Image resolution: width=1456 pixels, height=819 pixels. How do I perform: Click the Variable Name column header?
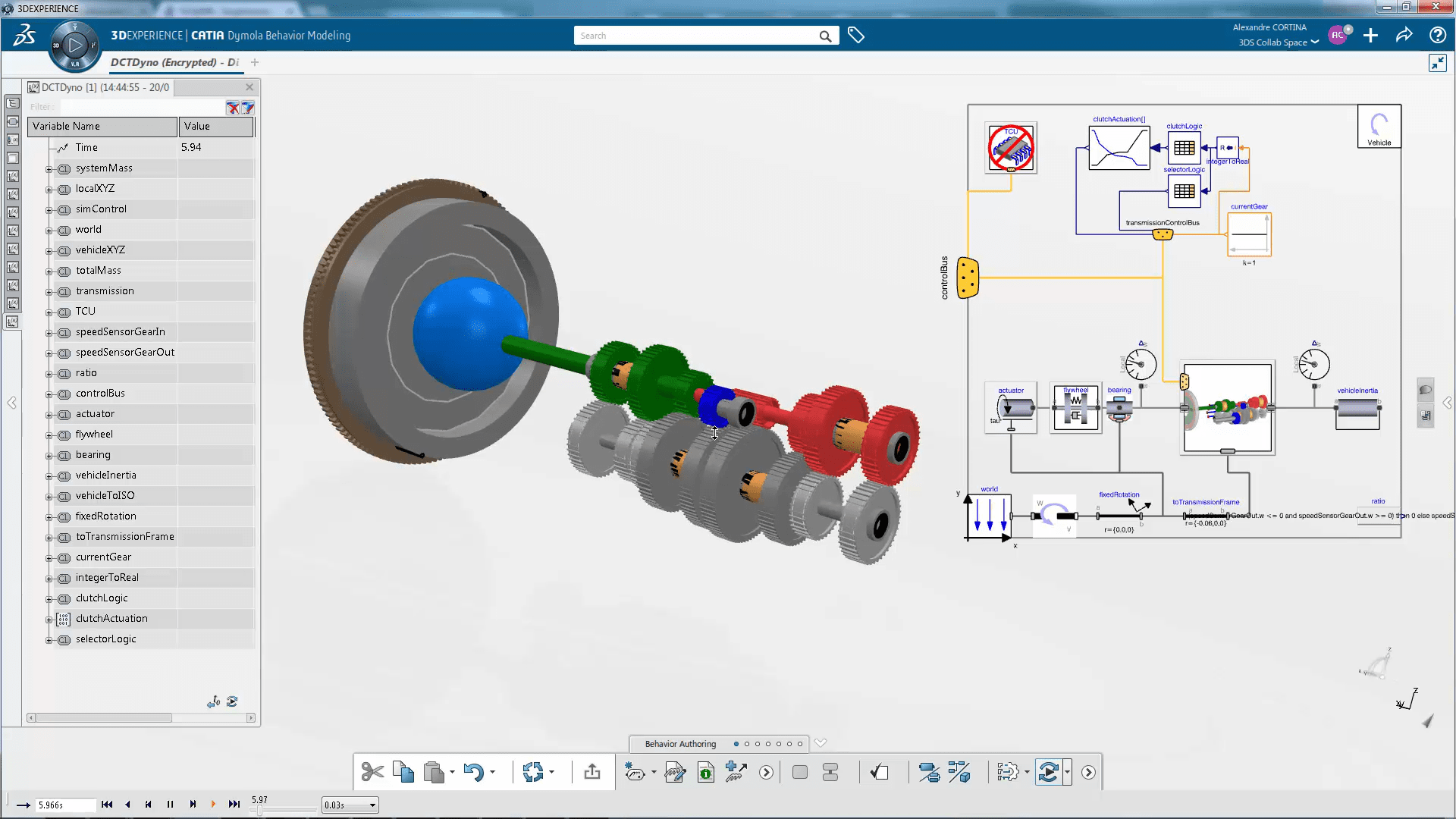102,127
